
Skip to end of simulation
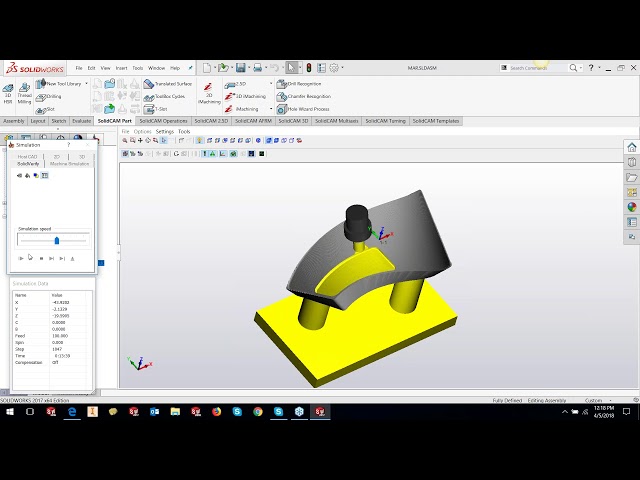coord(62,258)
